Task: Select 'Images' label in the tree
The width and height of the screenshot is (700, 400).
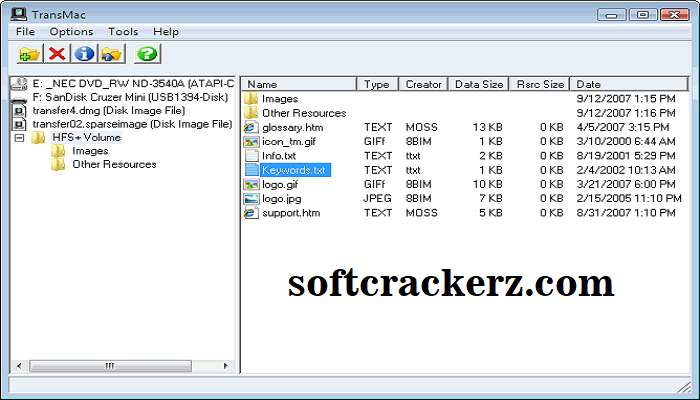Action: tap(90, 151)
